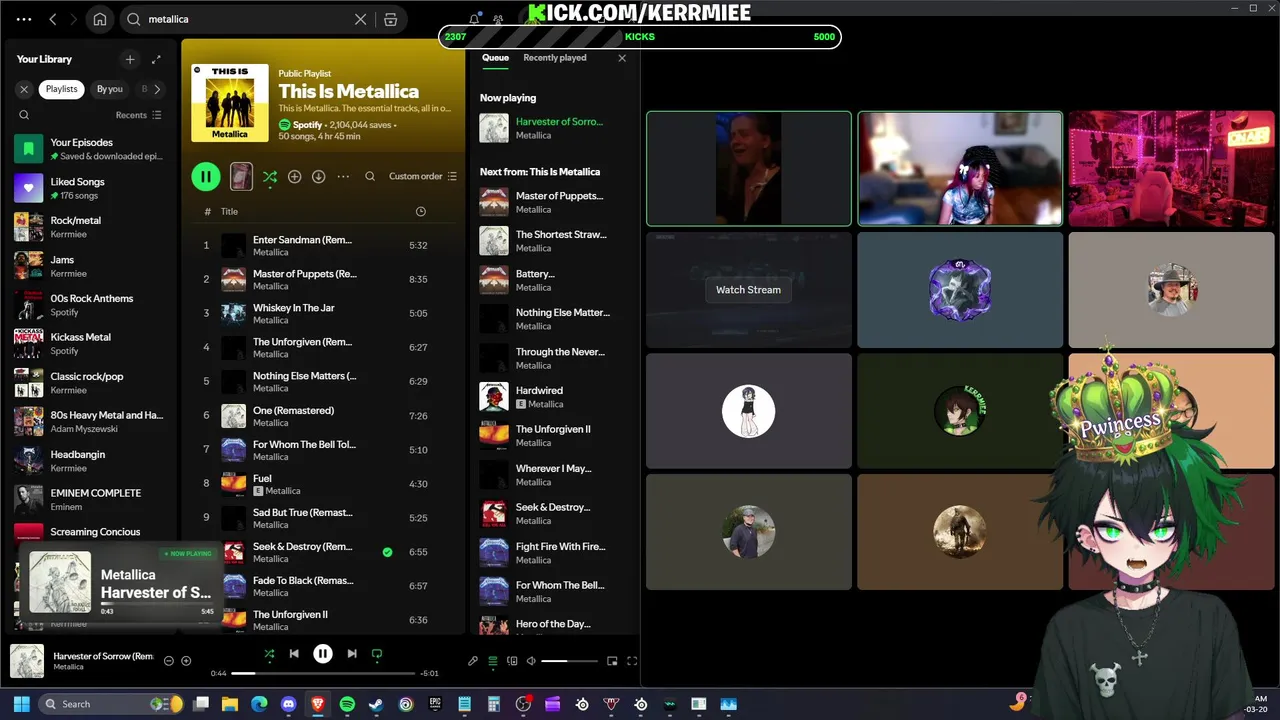This screenshot has height=720, width=1280.
Task: Go forward with the right arrow in Spotify
Action: (75, 19)
